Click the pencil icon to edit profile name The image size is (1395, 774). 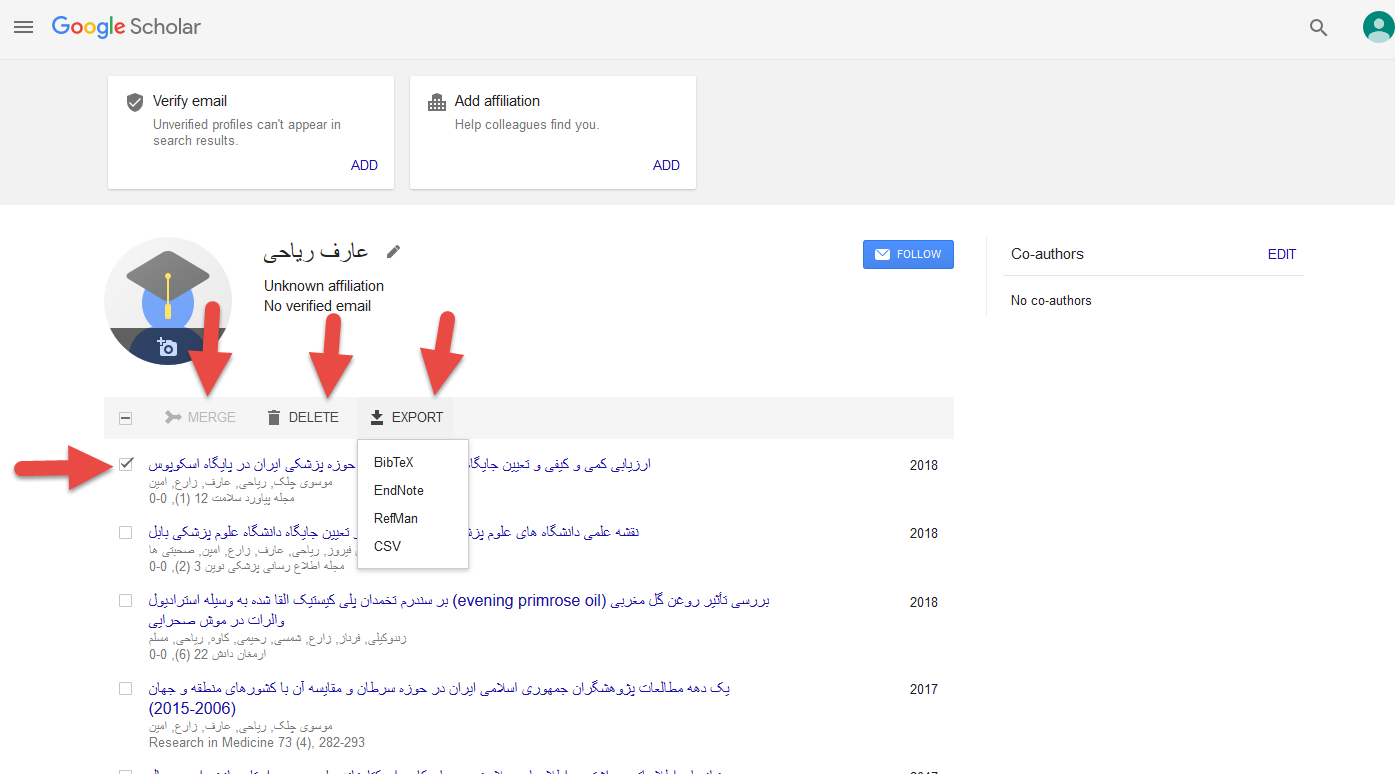[x=394, y=252]
